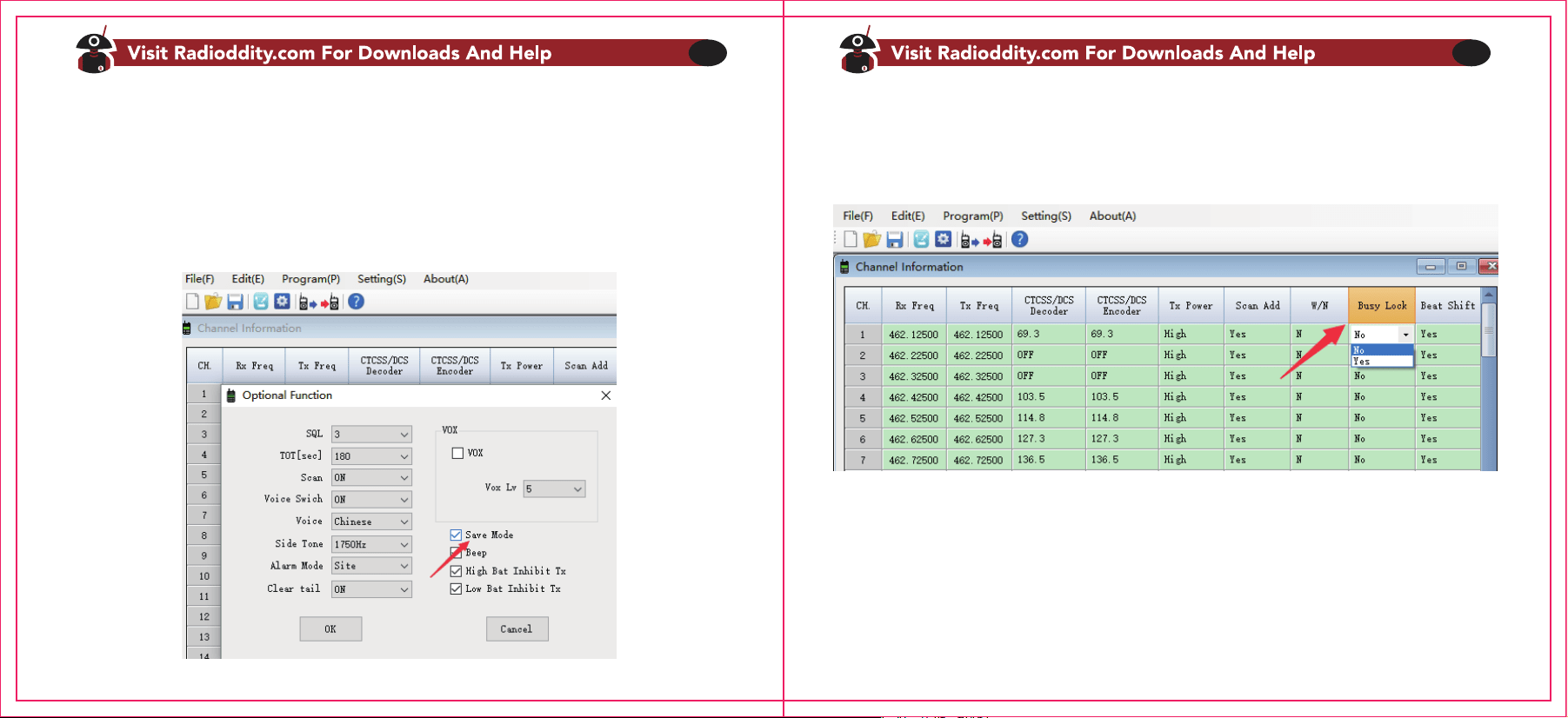The width and height of the screenshot is (1568, 718).
Task: Open the Scan dropdown set to ON
Action: coord(371,477)
